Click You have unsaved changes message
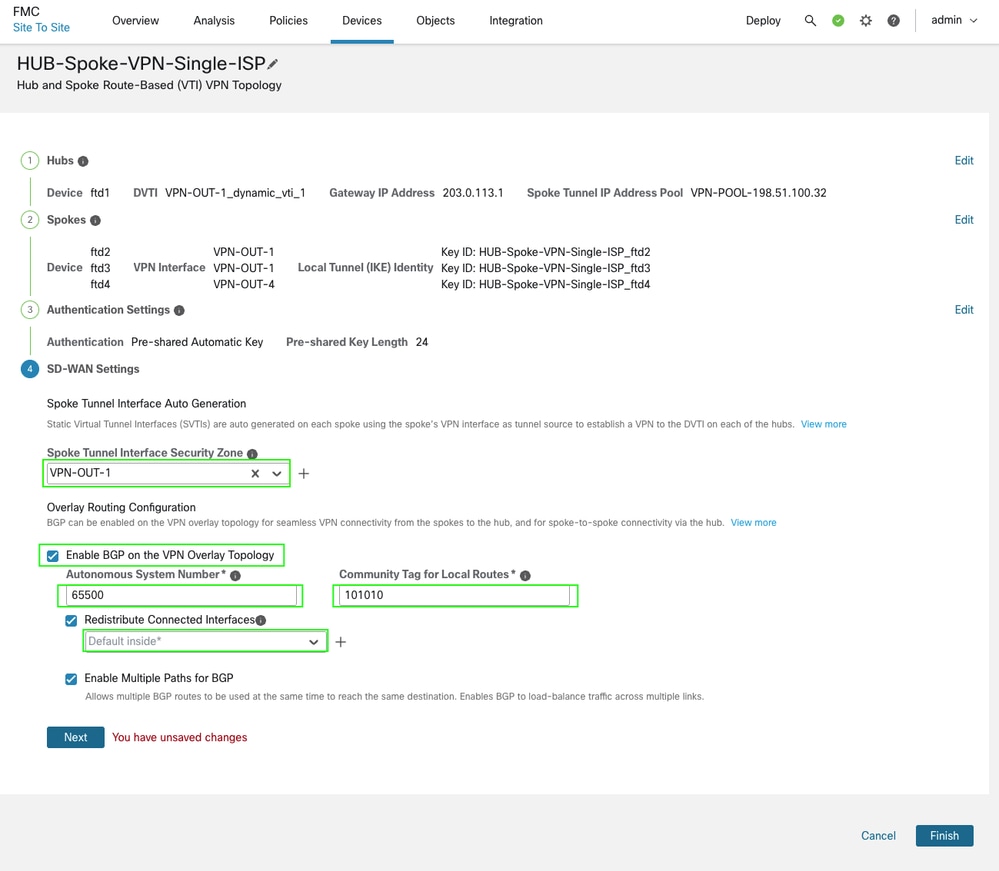The image size is (999, 871). pos(180,737)
